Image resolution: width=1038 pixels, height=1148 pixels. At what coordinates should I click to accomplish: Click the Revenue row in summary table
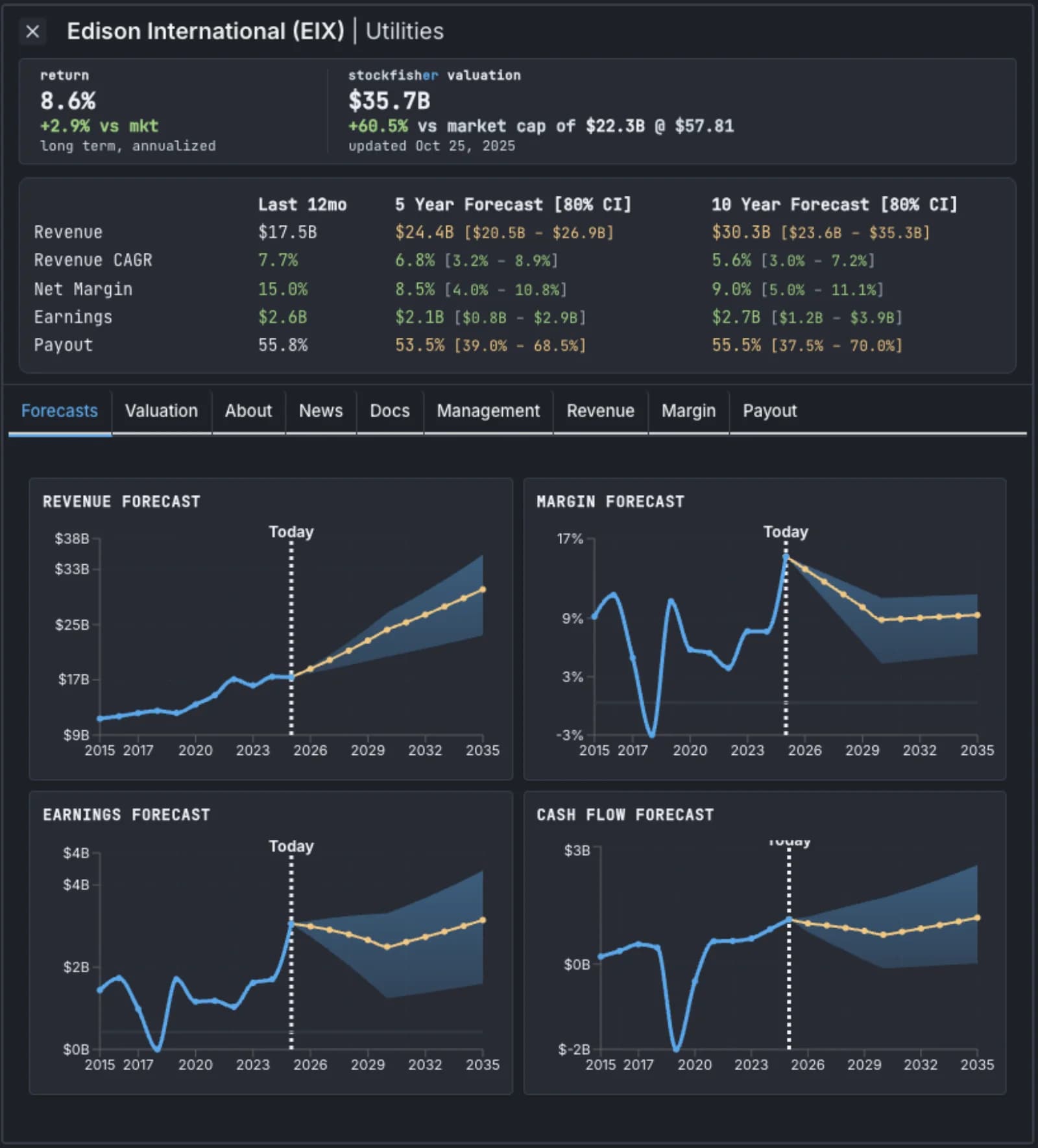(x=68, y=232)
